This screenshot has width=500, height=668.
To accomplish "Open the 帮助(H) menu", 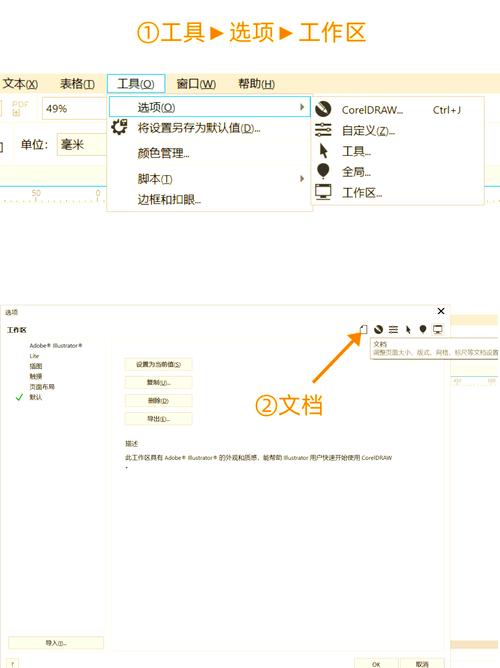I will (256, 84).
